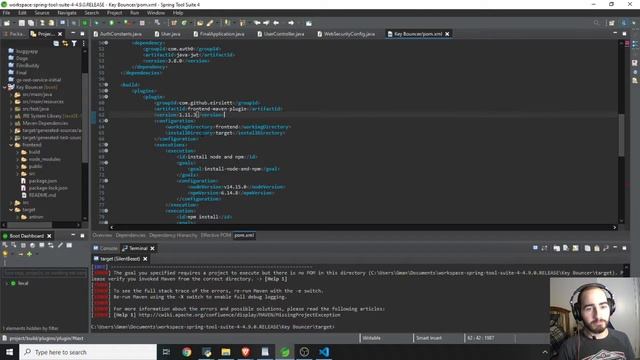Expand the node_modules folder

[18, 160]
